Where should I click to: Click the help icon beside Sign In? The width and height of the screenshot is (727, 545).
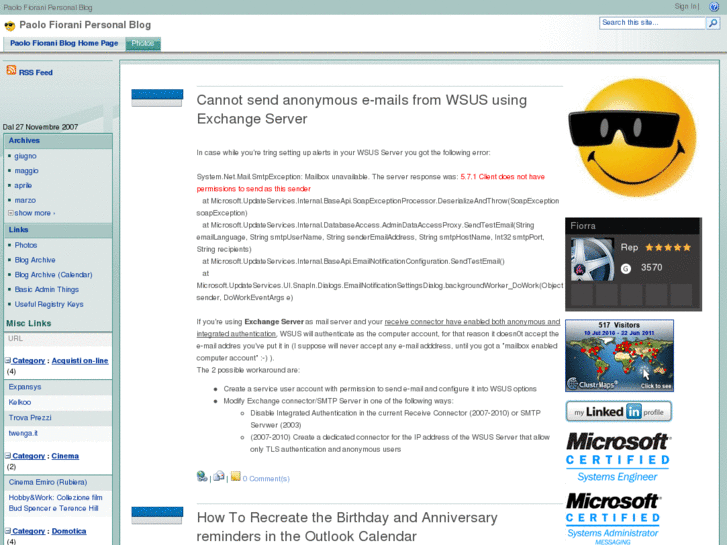tap(714, 6)
